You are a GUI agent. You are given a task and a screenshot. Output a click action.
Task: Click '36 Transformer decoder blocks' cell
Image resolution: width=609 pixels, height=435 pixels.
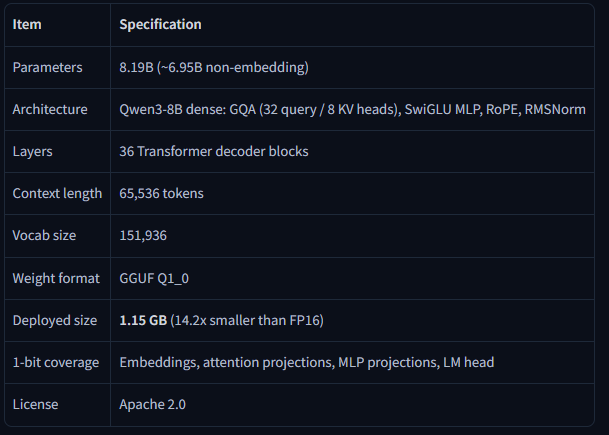pos(214,151)
